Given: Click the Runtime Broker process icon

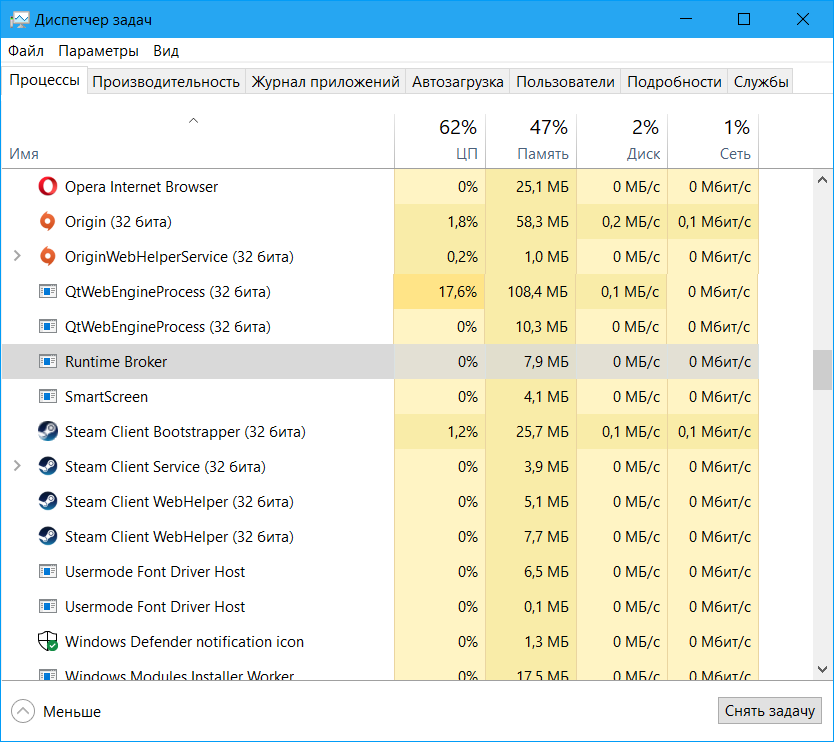Looking at the screenshot, I should (x=48, y=362).
